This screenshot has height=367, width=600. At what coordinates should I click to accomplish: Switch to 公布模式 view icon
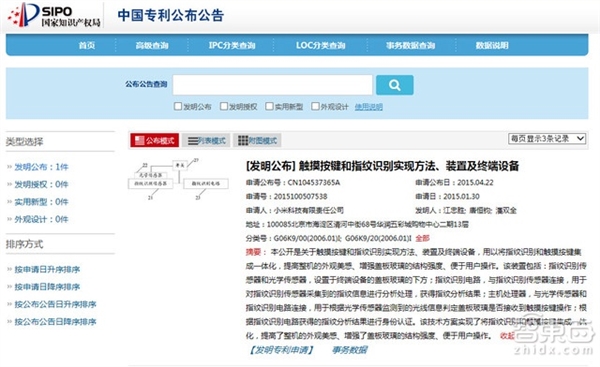click(x=154, y=140)
